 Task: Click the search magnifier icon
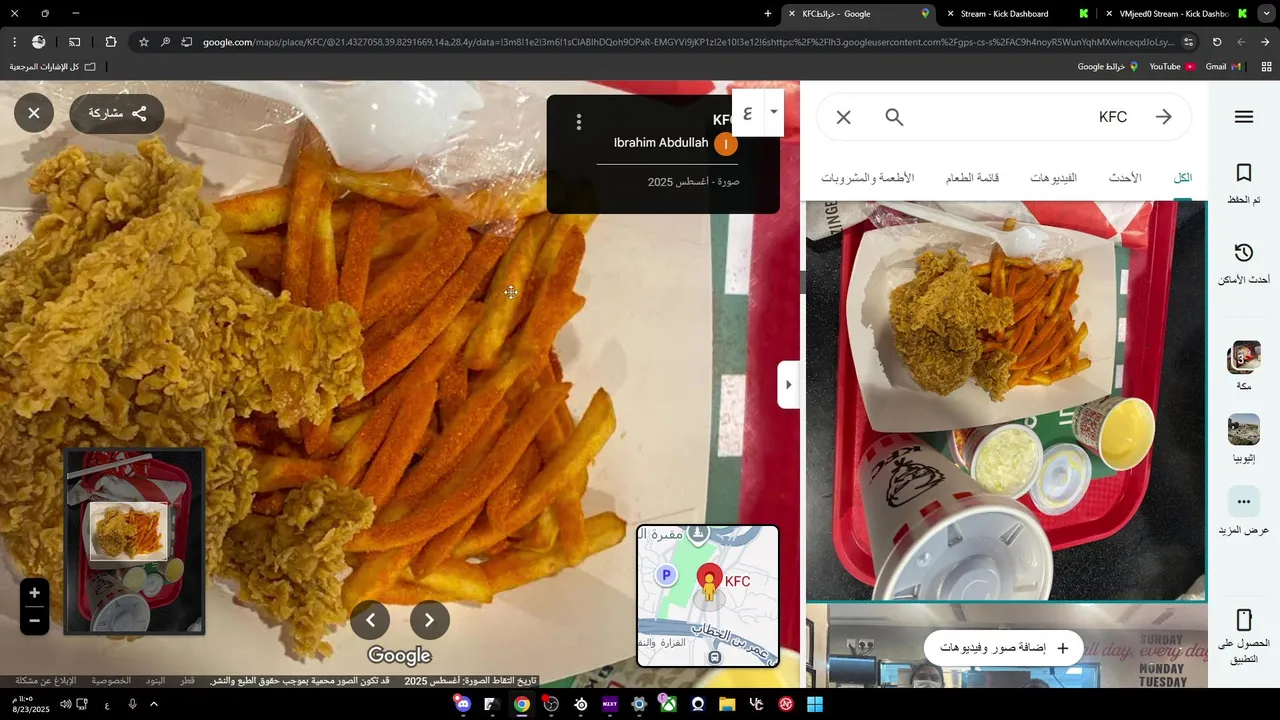(894, 117)
